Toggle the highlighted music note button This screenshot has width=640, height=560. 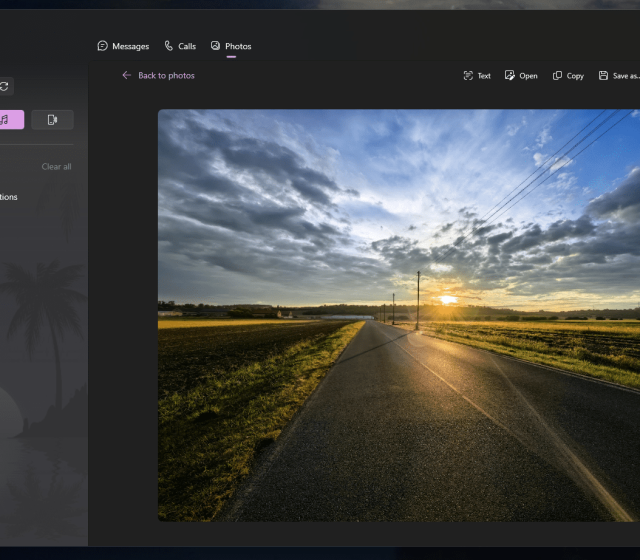[x=5, y=120]
